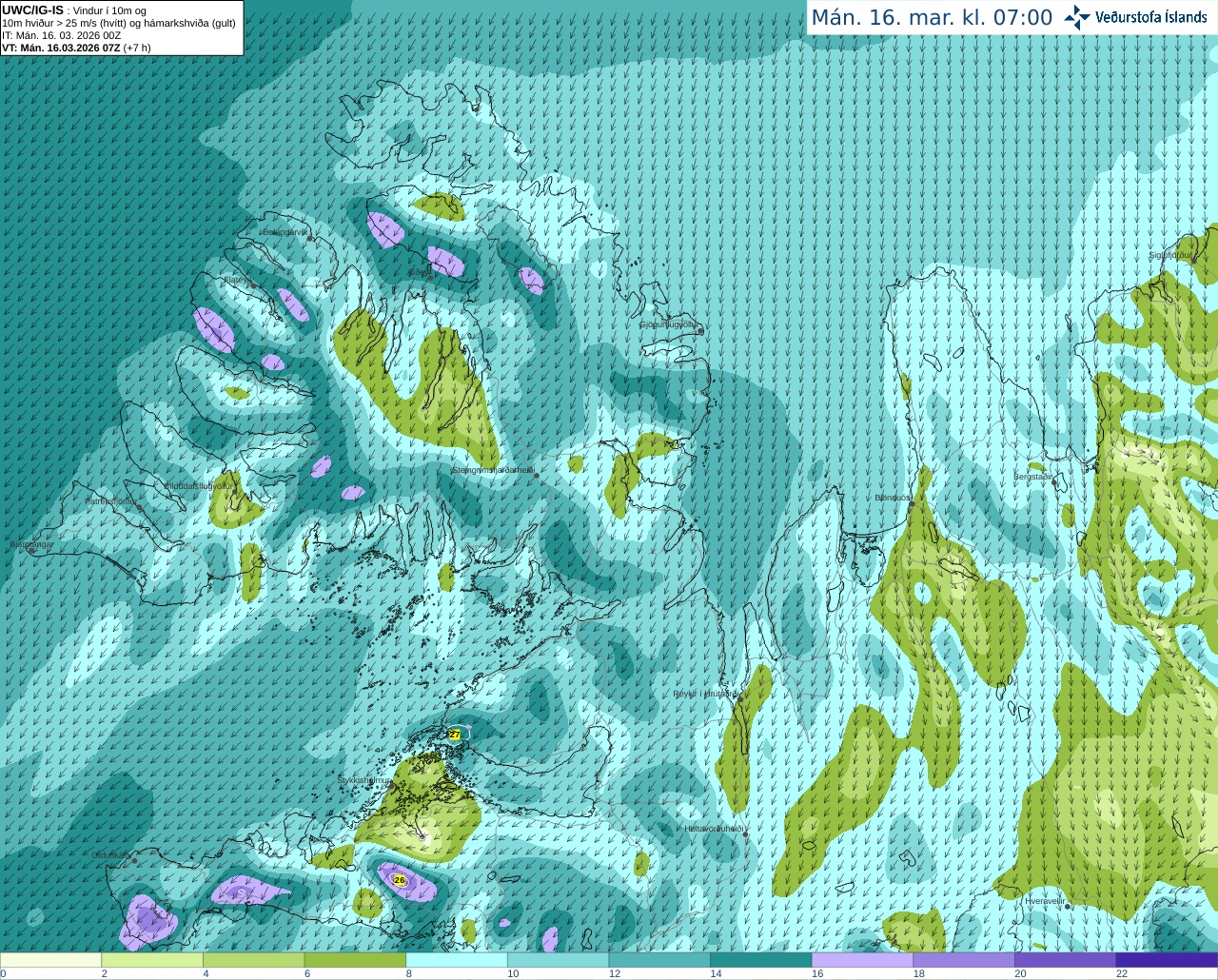Click the 0–2 m/s pale yellow swatch
Viewport: 1218px width, 980px height.
pos(50,960)
